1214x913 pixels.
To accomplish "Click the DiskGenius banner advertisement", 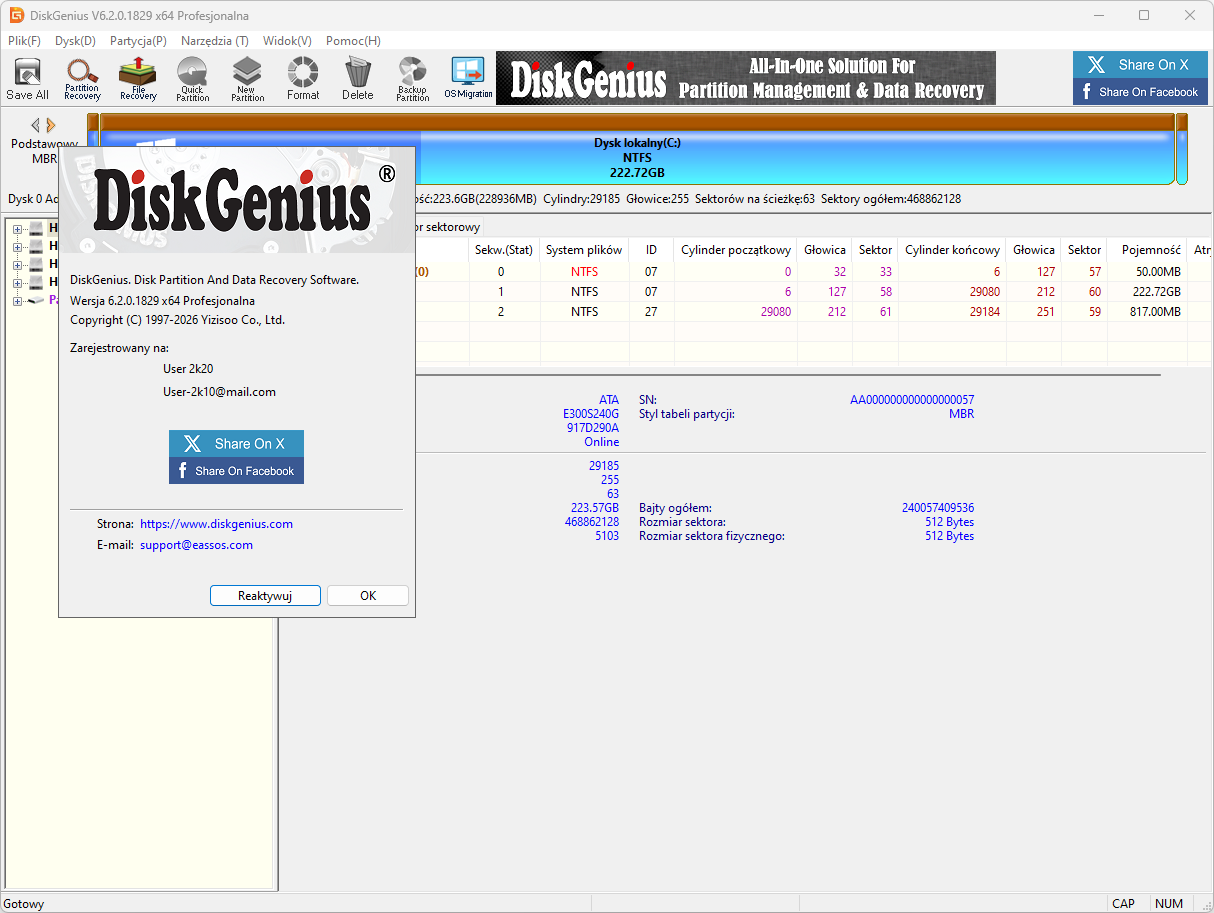I will 746,78.
